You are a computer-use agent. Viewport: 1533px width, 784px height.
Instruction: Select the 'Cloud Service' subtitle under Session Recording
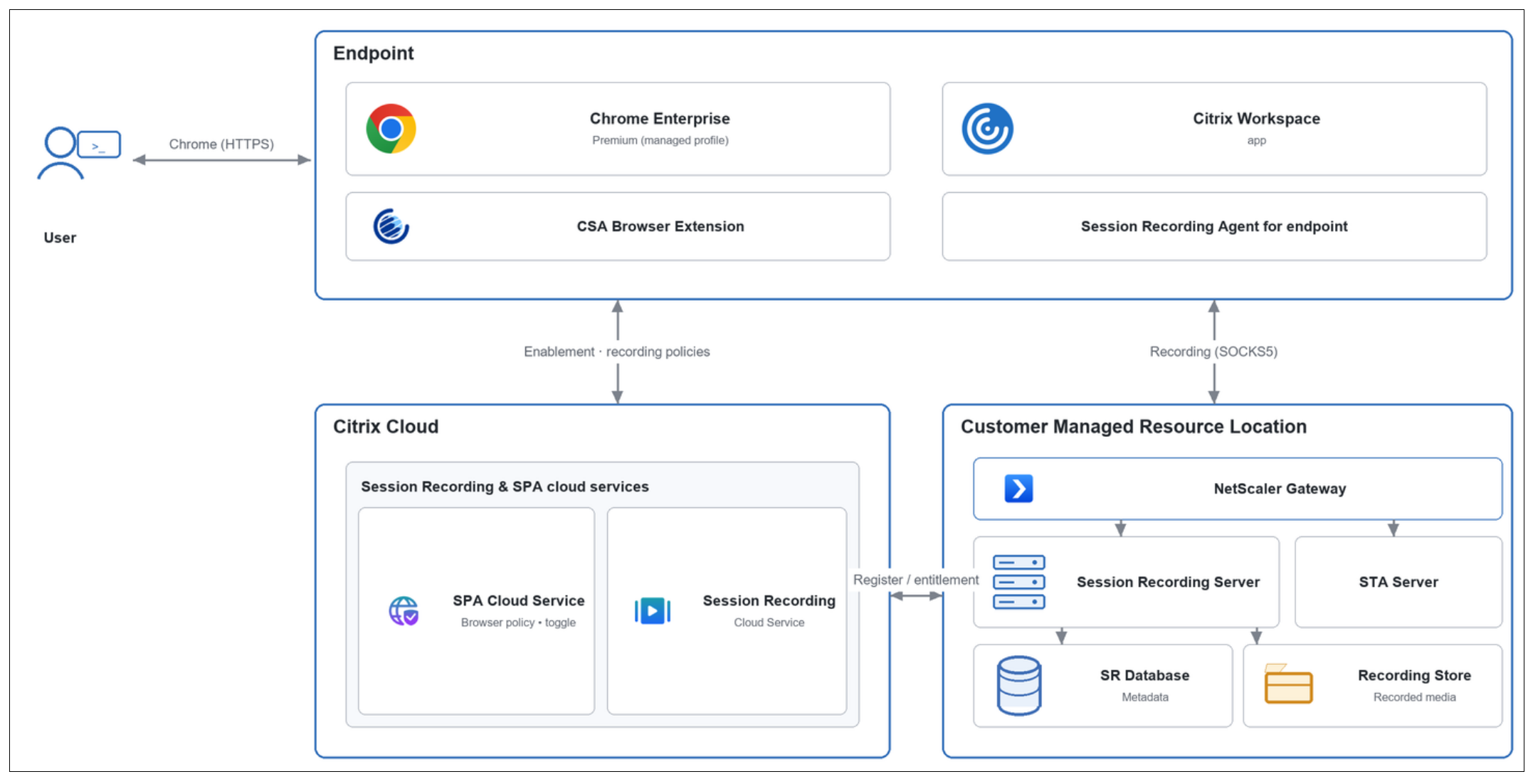pyautogui.click(x=769, y=623)
